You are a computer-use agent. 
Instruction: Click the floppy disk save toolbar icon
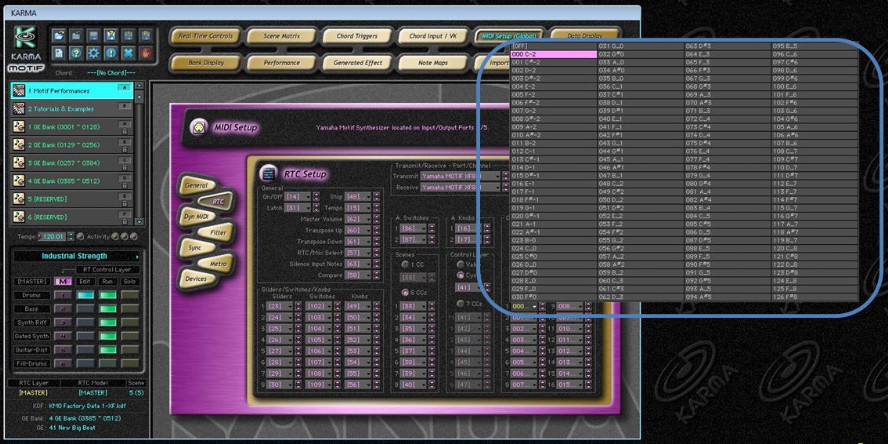click(x=93, y=35)
